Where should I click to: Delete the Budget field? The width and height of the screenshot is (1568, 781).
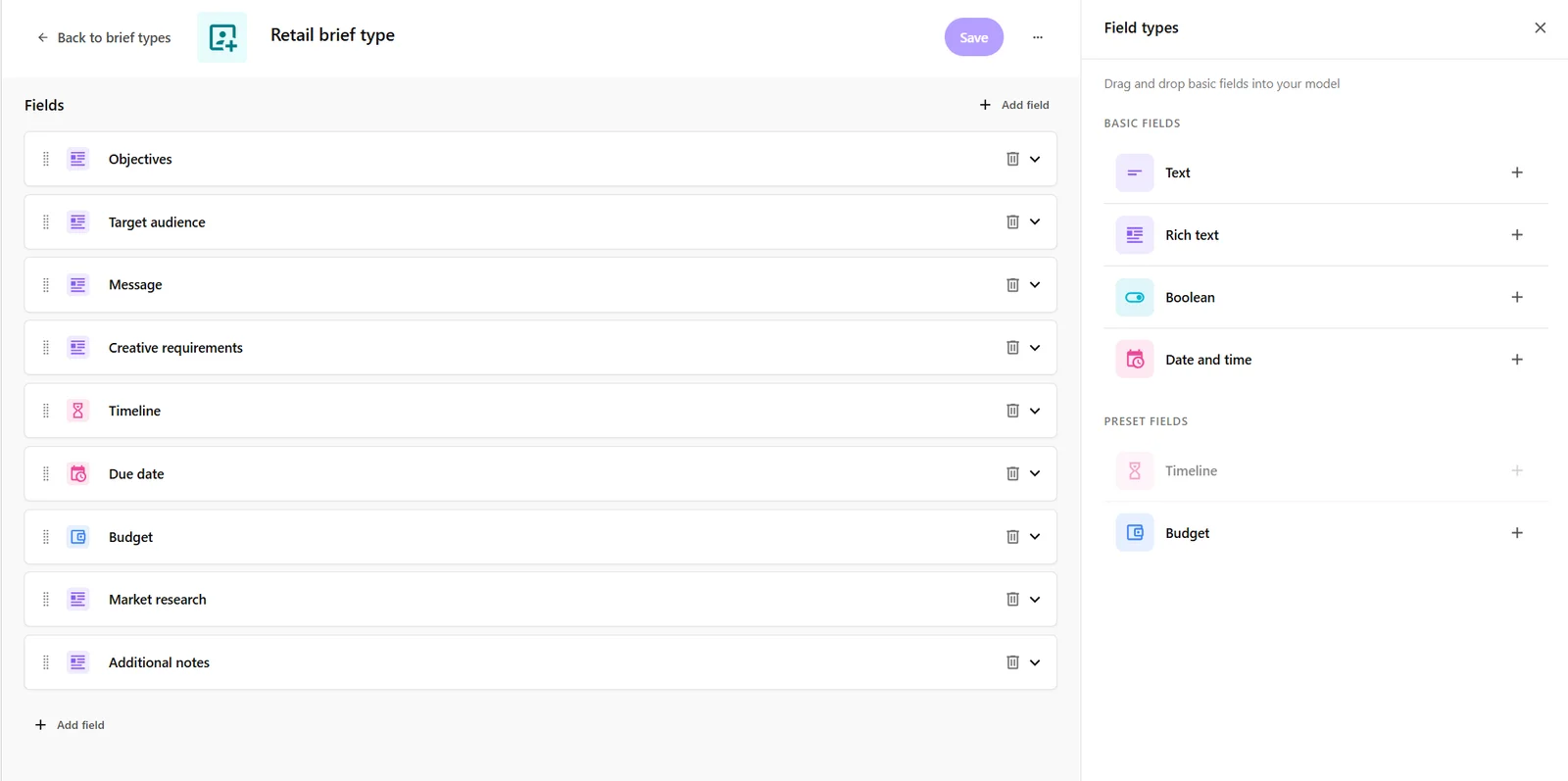pyautogui.click(x=1012, y=537)
